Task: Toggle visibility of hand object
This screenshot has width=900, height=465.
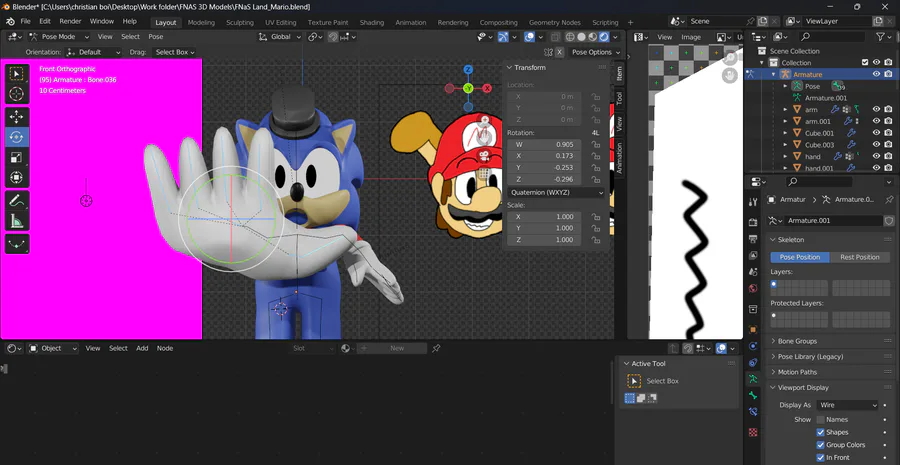Action: 876,156
